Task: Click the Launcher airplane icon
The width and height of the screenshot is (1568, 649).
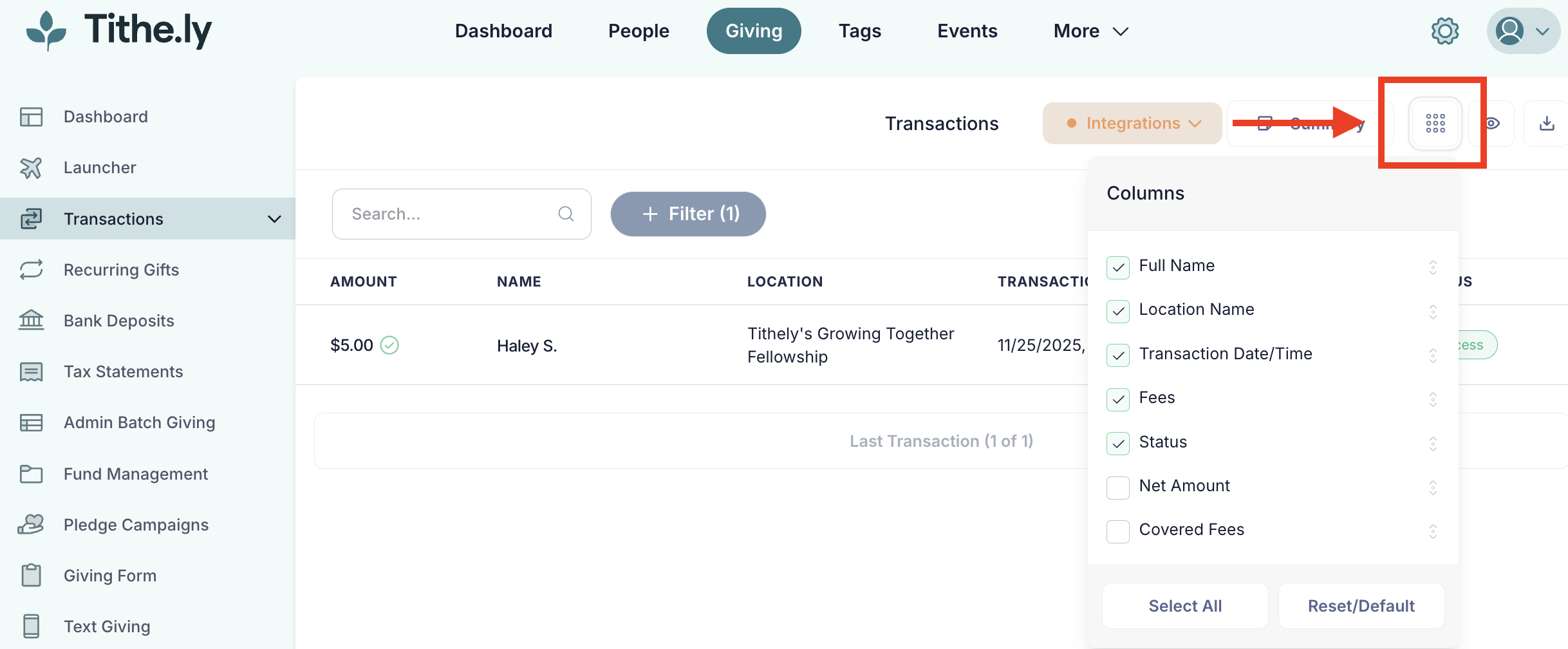Action: pyautogui.click(x=31, y=167)
